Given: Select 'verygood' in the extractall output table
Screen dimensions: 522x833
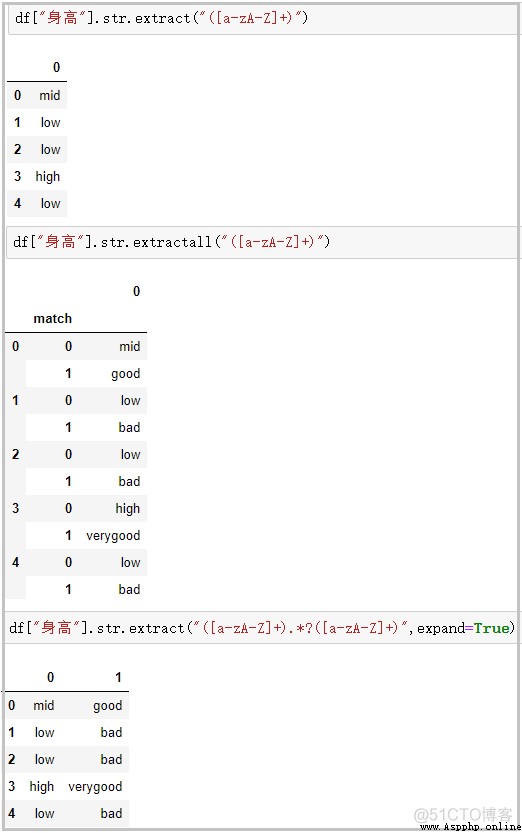Looking at the screenshot, I should pos(113,536).
